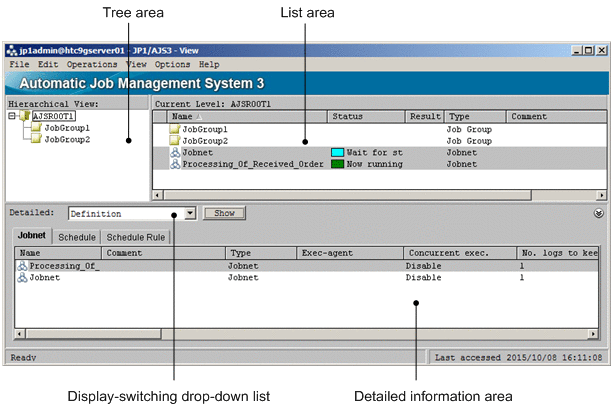
Task: Select AJSROOT1 in the hierarchical tree
Action: pyautogui.click(x=53, y=116)
